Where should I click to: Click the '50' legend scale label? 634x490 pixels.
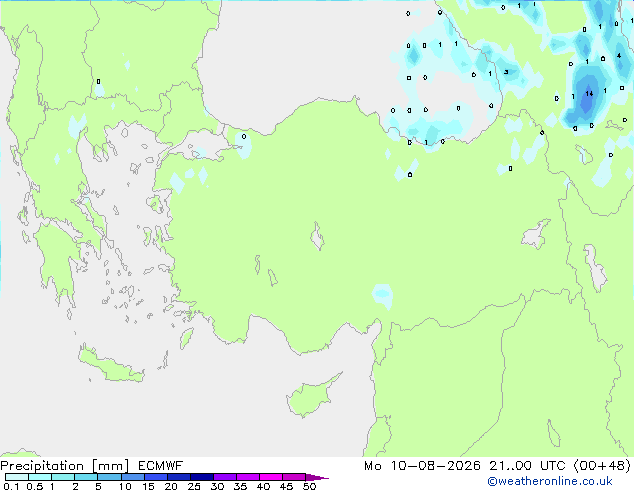click(309, 486)
